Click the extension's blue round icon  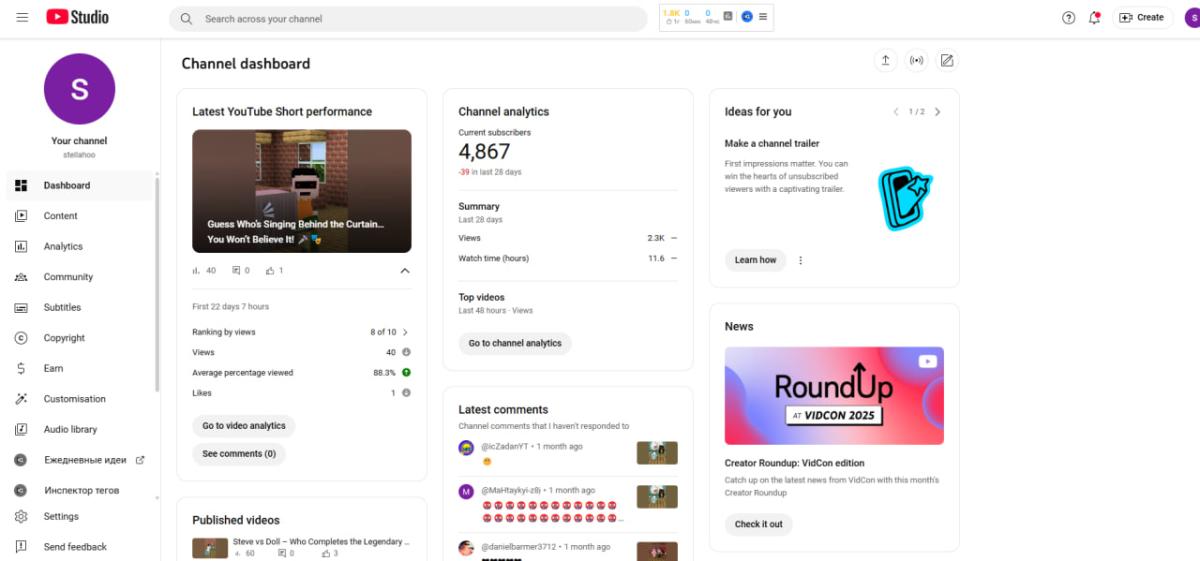pyautogui.click(x=747, y=17)
